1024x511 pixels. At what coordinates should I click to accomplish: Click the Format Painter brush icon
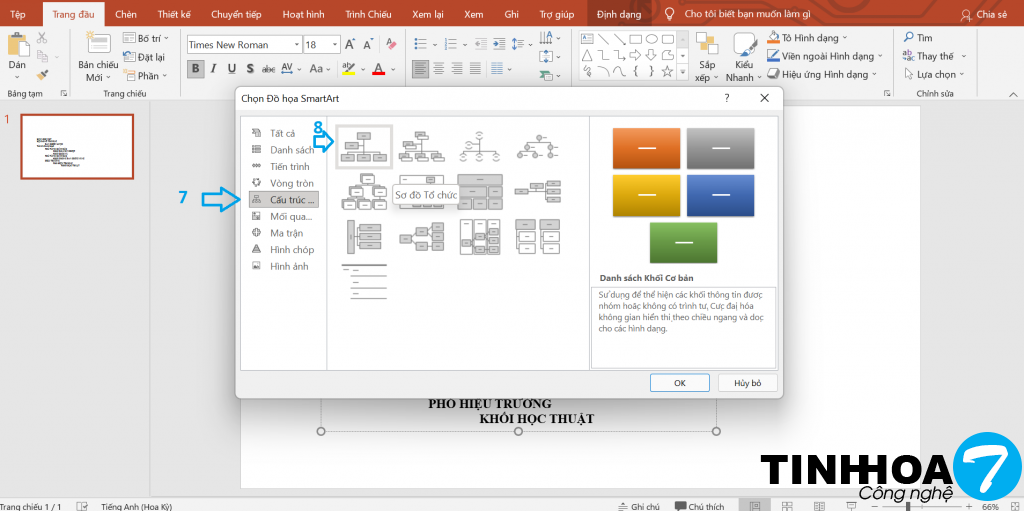pyautogui.click(x=42, y=74)
